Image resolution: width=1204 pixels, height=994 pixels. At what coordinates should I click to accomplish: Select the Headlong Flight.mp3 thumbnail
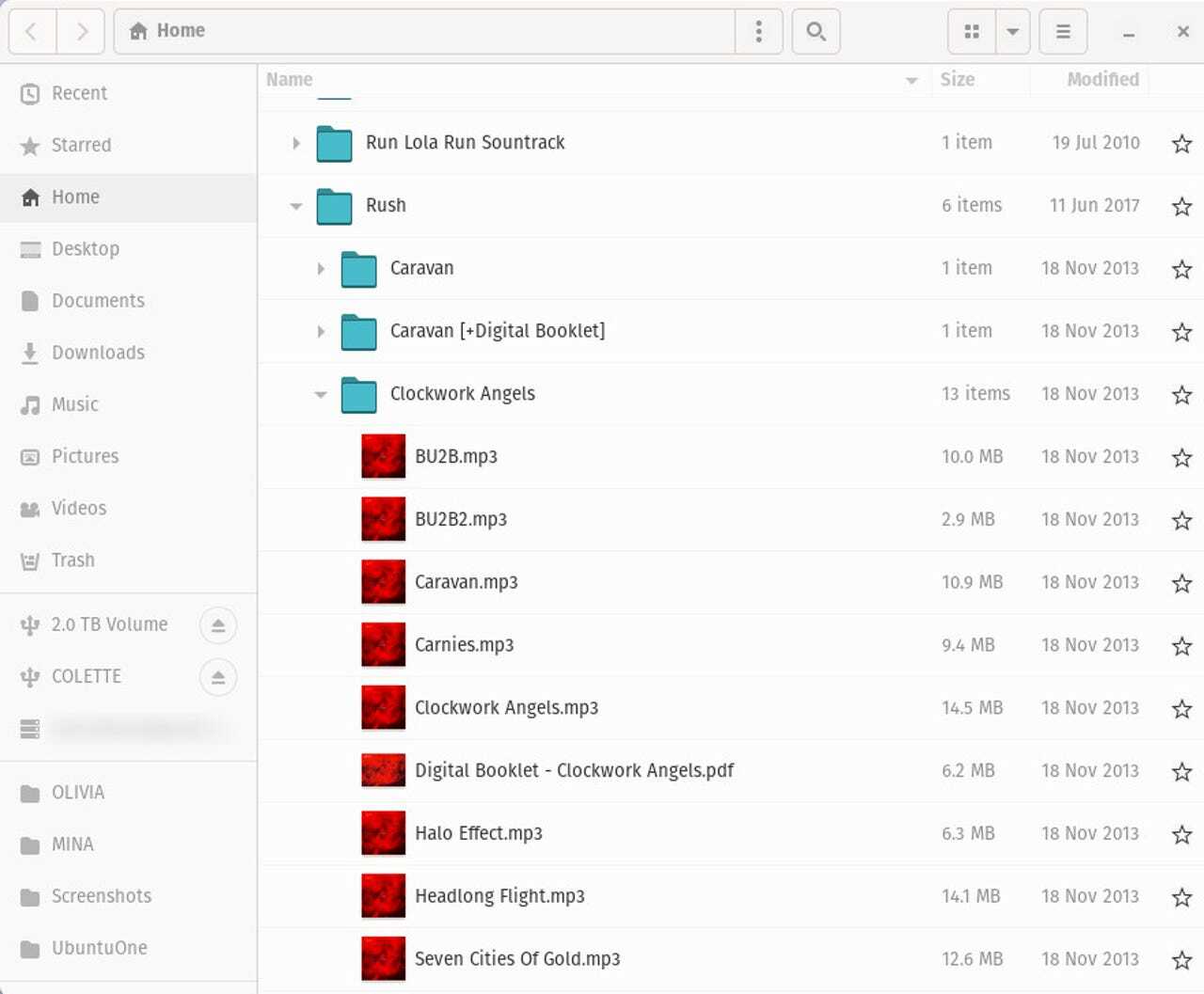(384, 896)
